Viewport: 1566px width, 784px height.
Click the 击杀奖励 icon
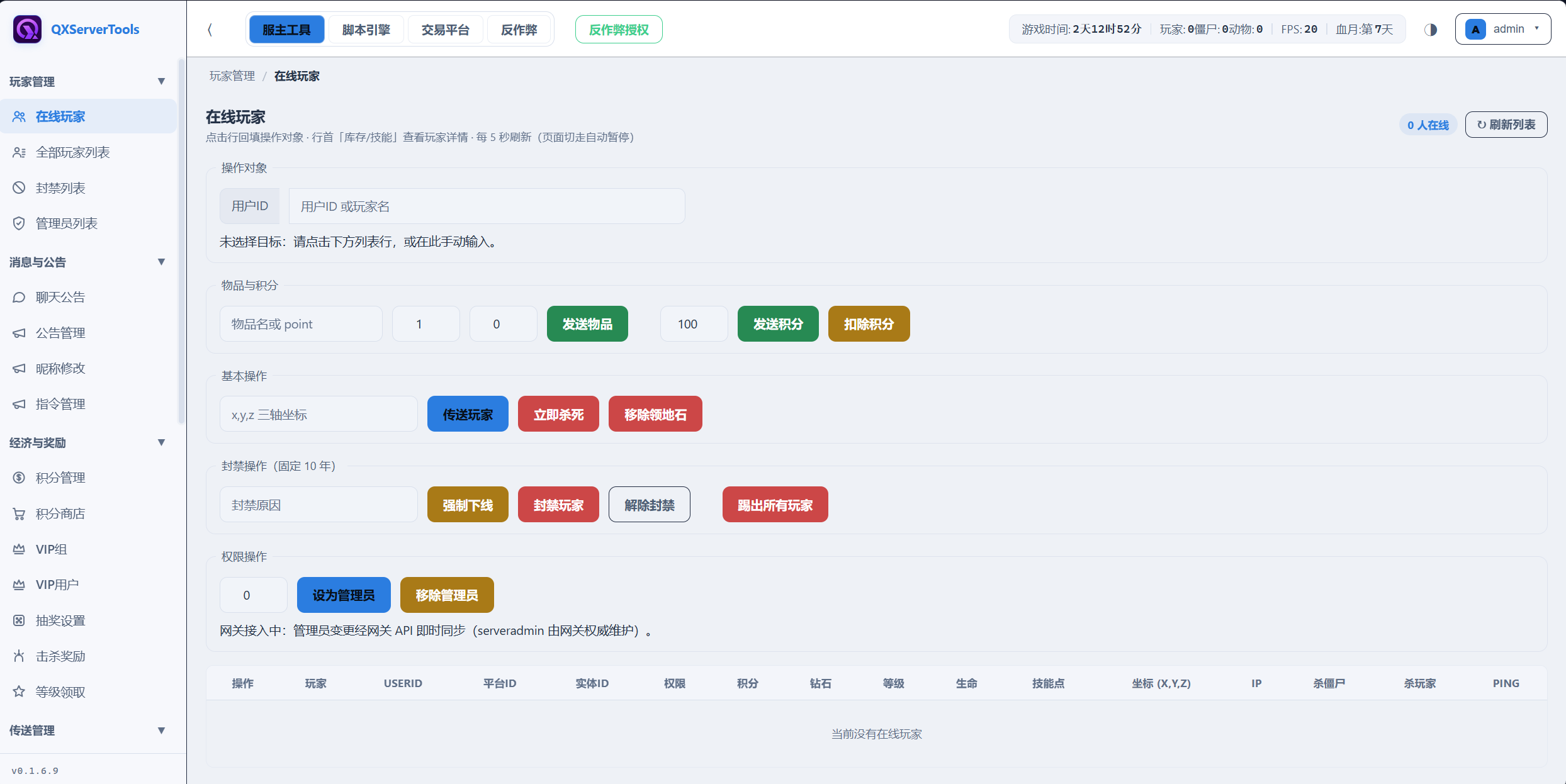tap(19, 656)
